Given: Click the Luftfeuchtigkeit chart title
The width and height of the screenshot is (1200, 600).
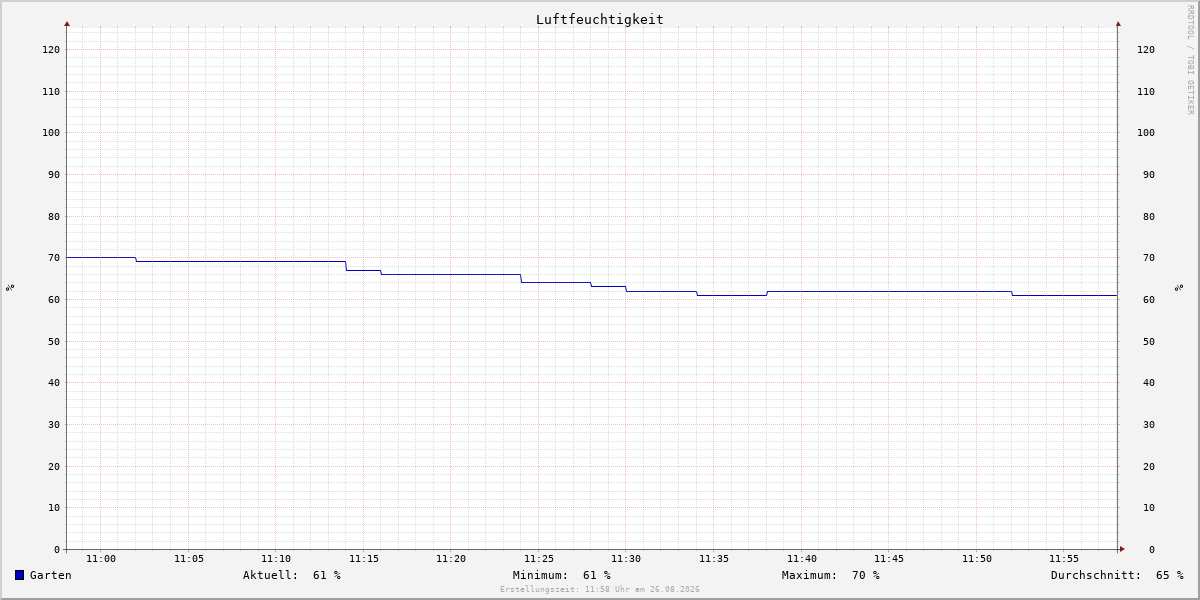Looking at the screenshot, I should coord(600,19).
